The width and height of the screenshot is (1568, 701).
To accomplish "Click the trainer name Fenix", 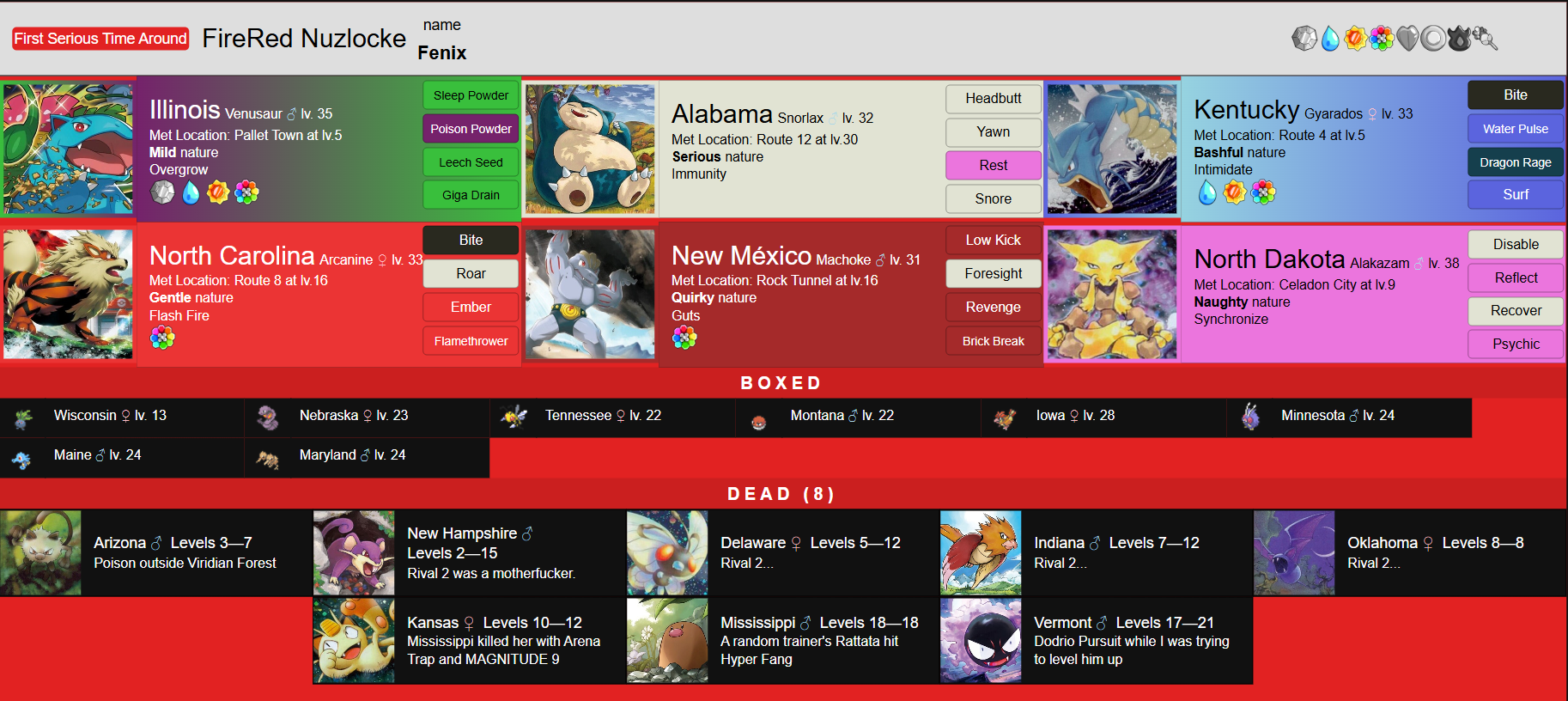I will point(442,53).
